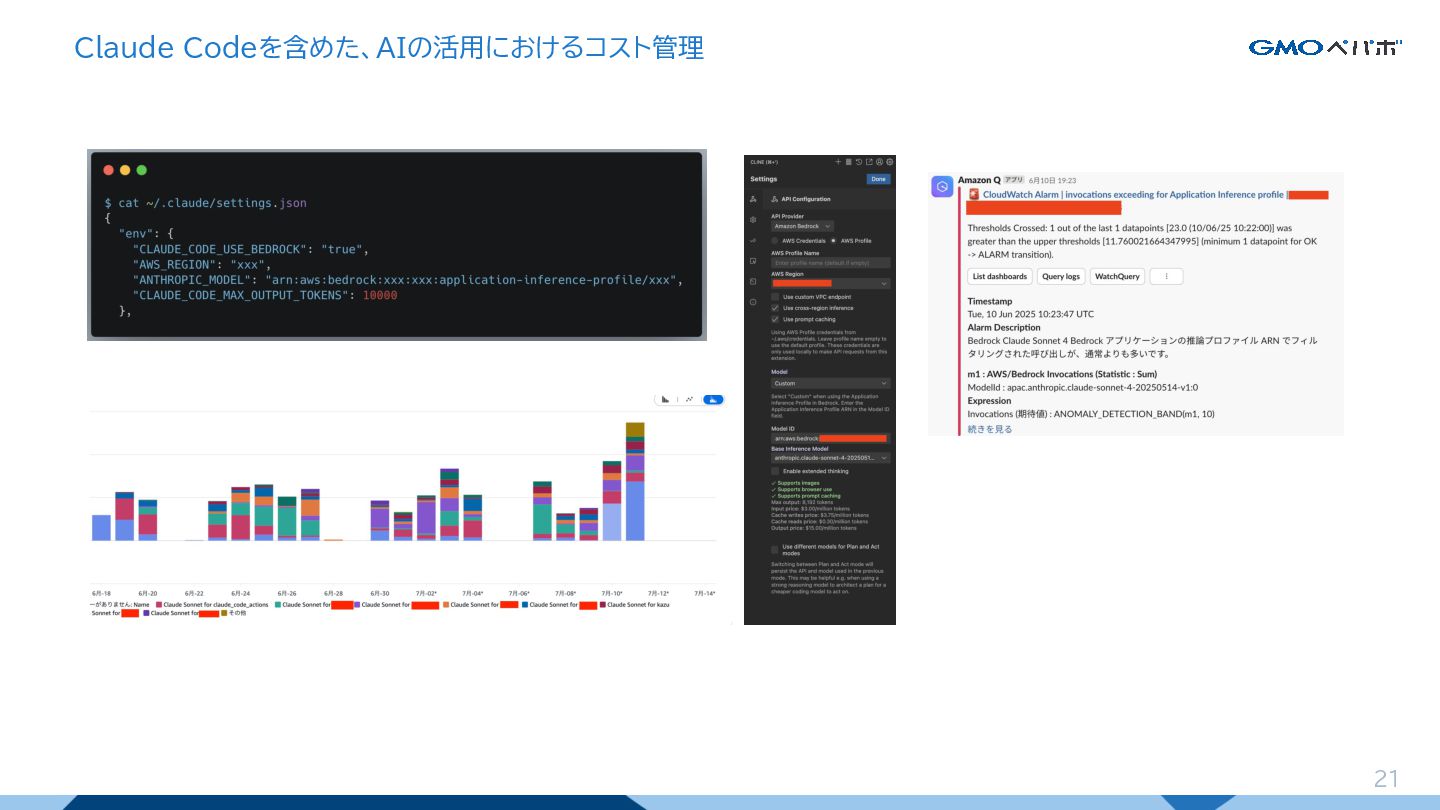The width and height of the screenshot is (1440, 810).
Task: Click the open-in-editor popout icon in Cline
Action: click(869, 161)
